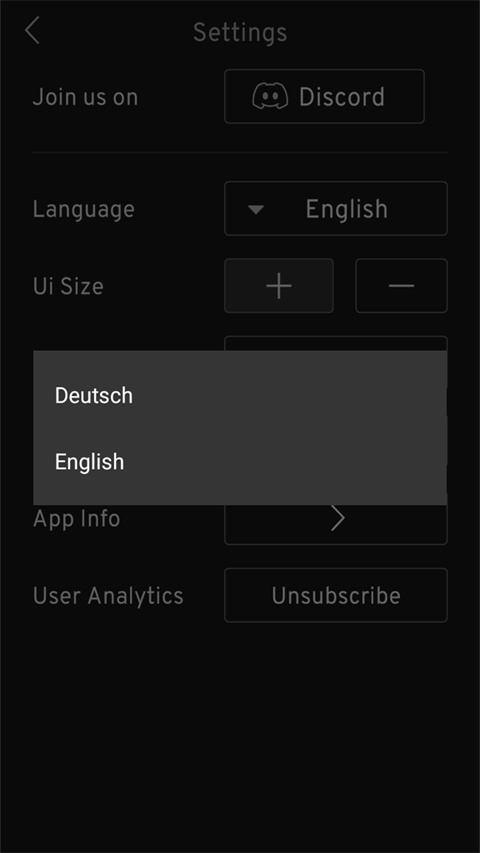Click the Discord text on the button
The height and width of the screenshot is (853, 480).
coord(342,97)
